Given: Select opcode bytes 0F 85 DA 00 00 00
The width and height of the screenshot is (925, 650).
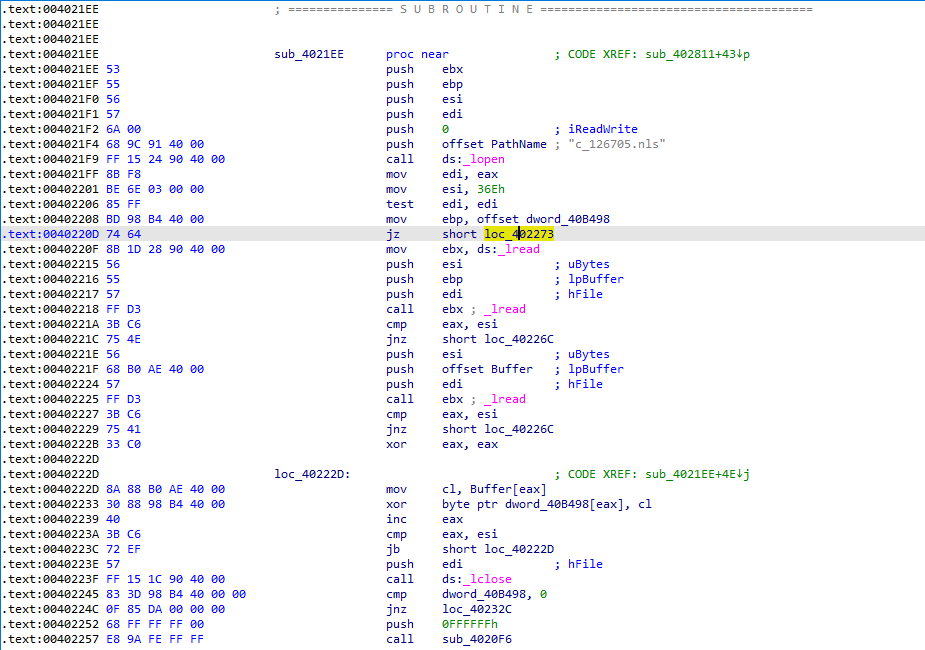Looking at the screenshot, I should (x=166, y=609).
